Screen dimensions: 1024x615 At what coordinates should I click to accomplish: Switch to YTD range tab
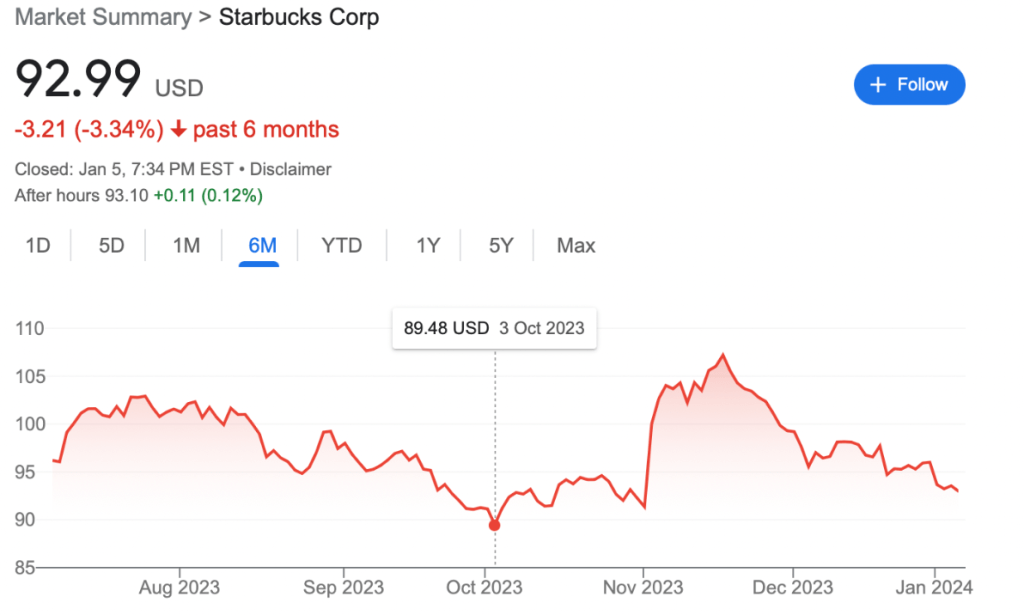tap(342, 245)
